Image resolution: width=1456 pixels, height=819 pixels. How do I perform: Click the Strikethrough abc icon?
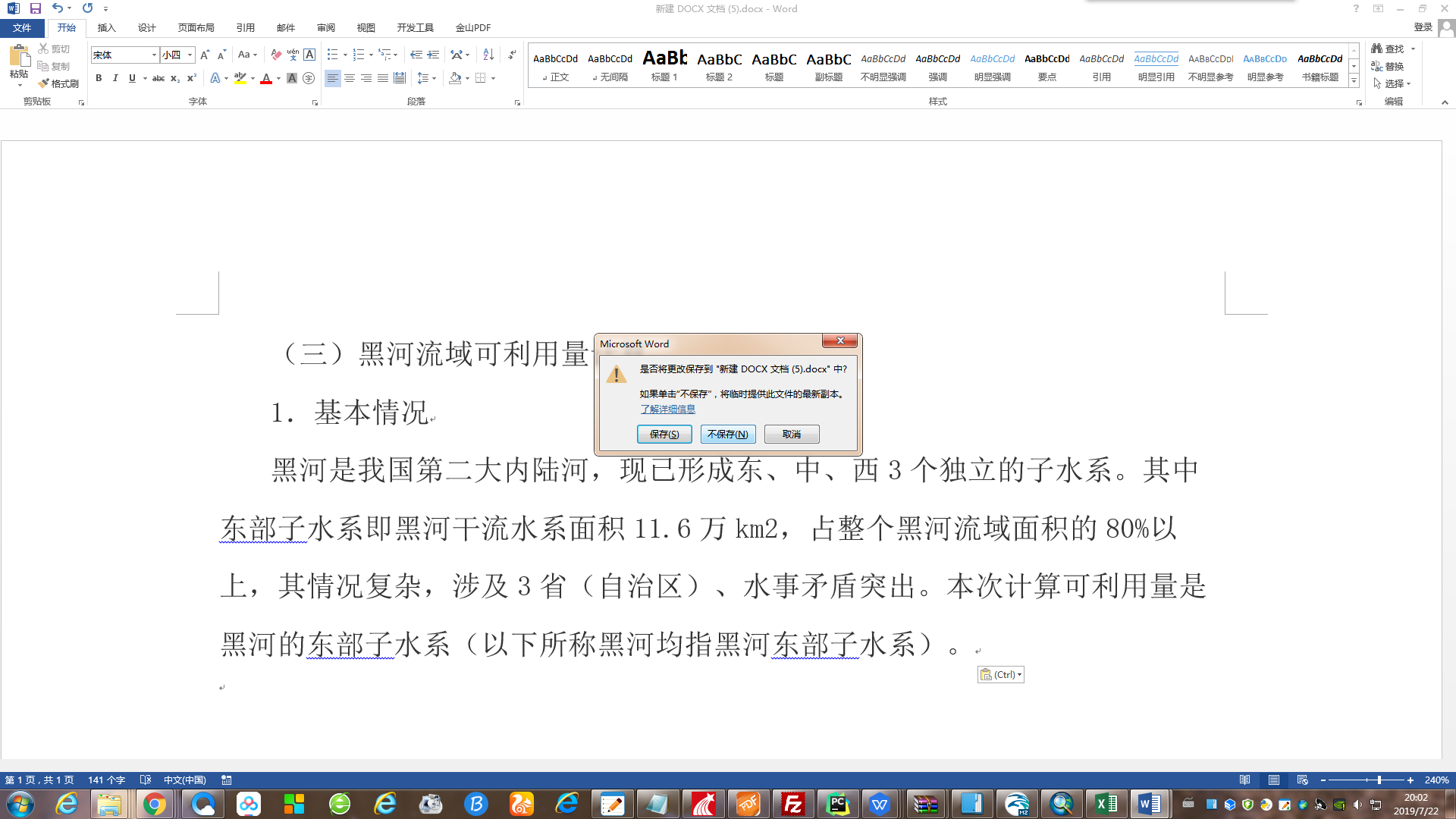(158, 78)
